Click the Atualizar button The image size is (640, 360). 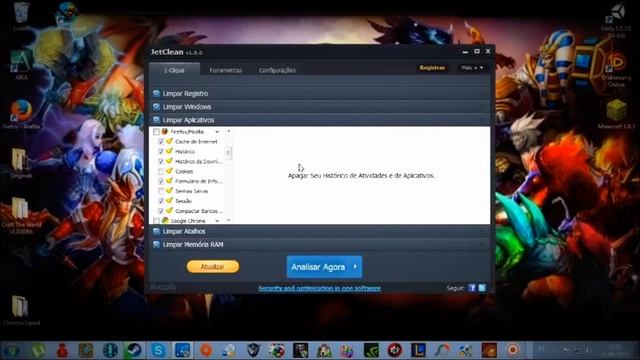coord(213,267)
